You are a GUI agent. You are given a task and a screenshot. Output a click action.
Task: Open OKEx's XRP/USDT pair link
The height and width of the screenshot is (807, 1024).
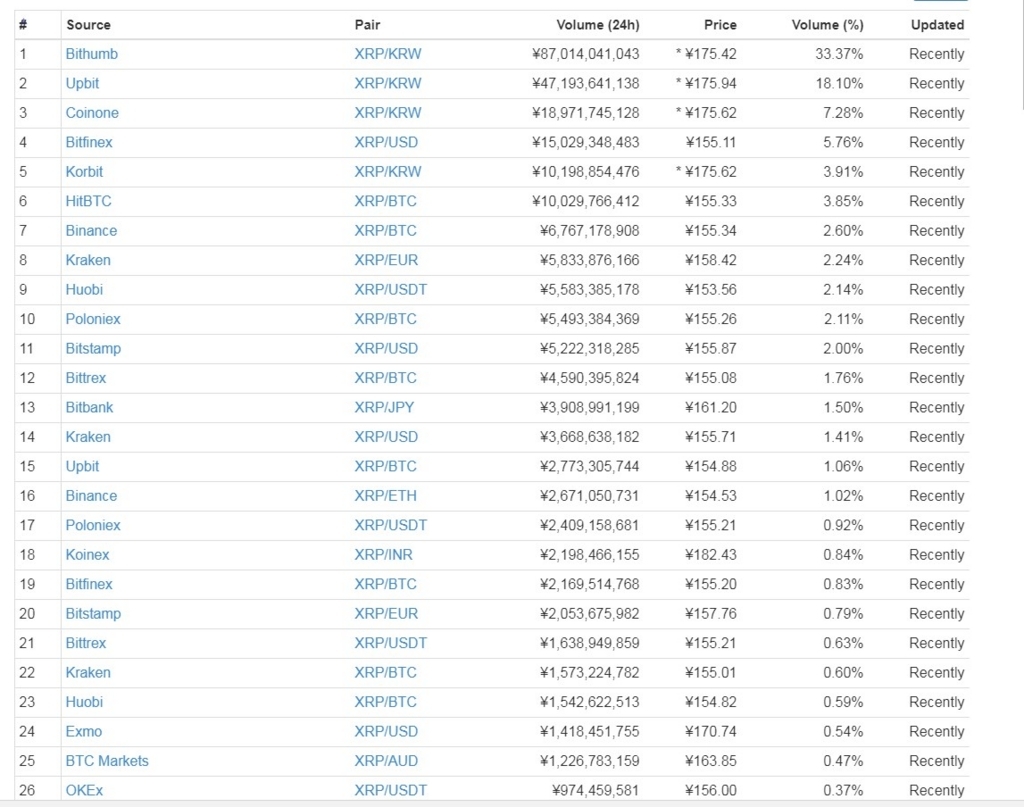tap(391, 790)
